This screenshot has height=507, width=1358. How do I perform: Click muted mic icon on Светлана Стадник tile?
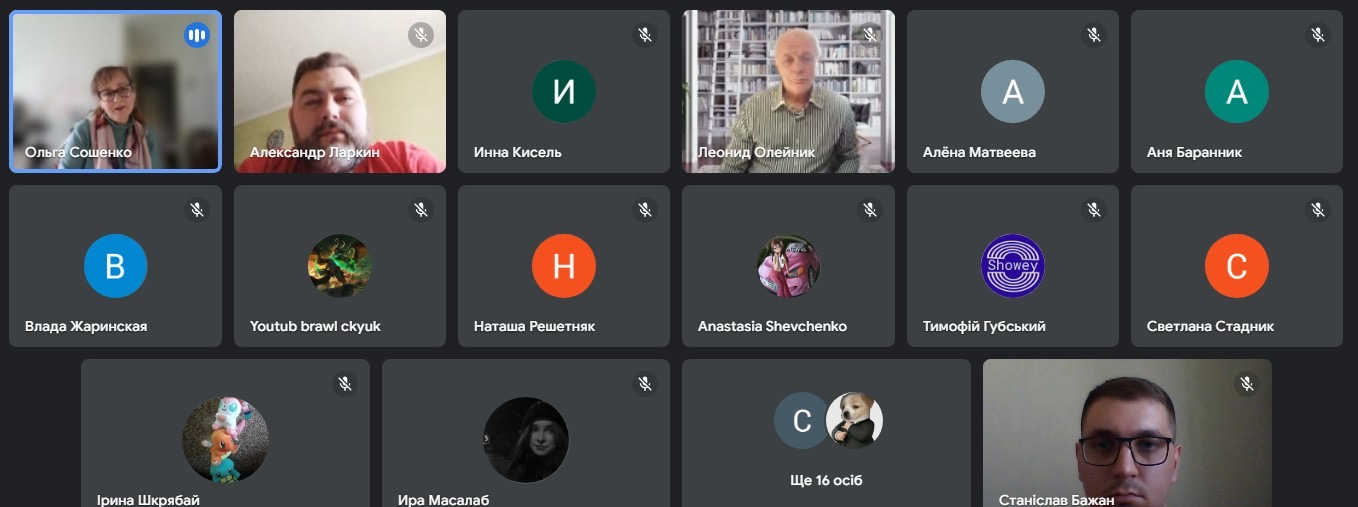coord(1318,209)
